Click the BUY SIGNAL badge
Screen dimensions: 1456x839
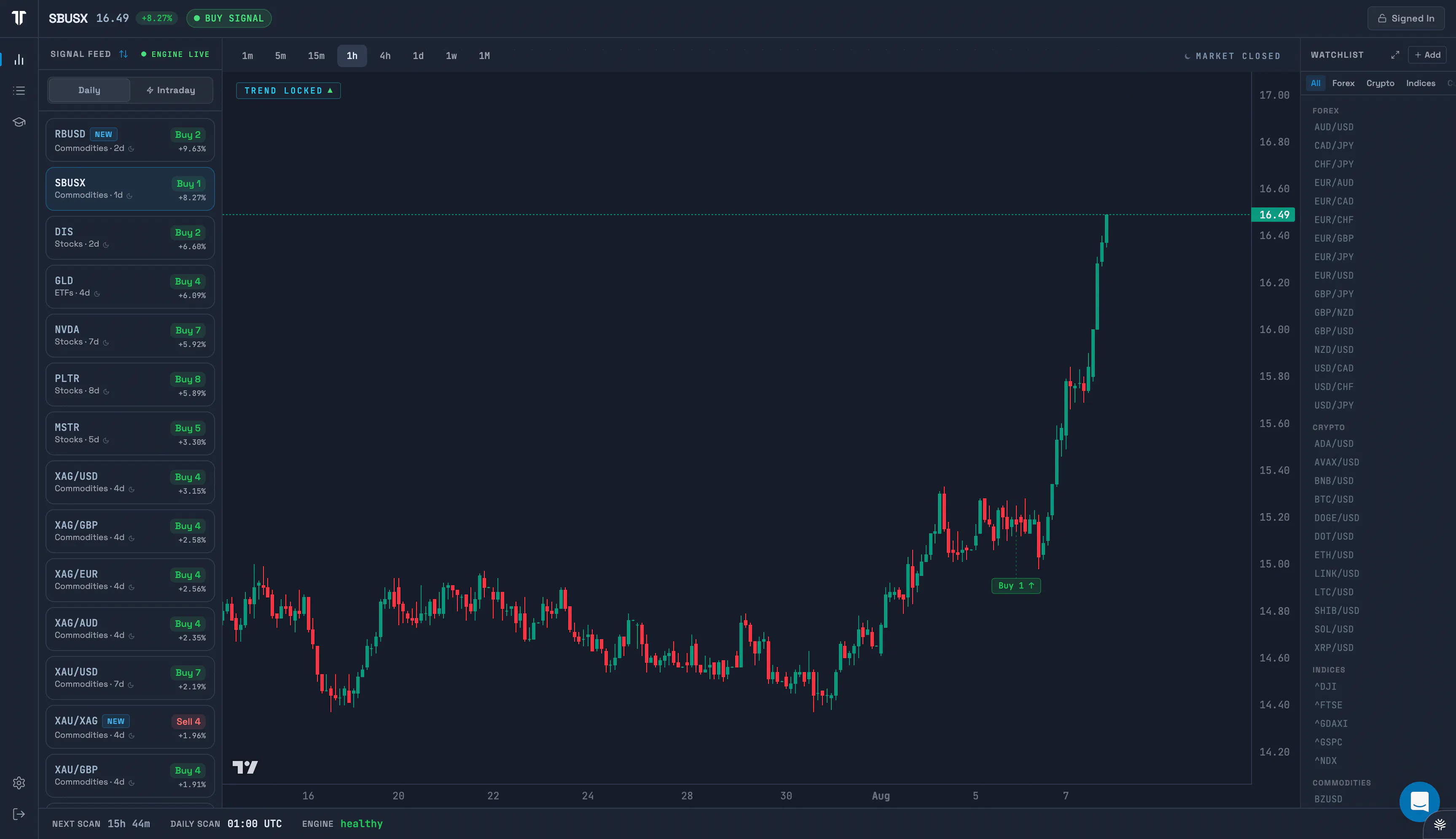(228, 19)
